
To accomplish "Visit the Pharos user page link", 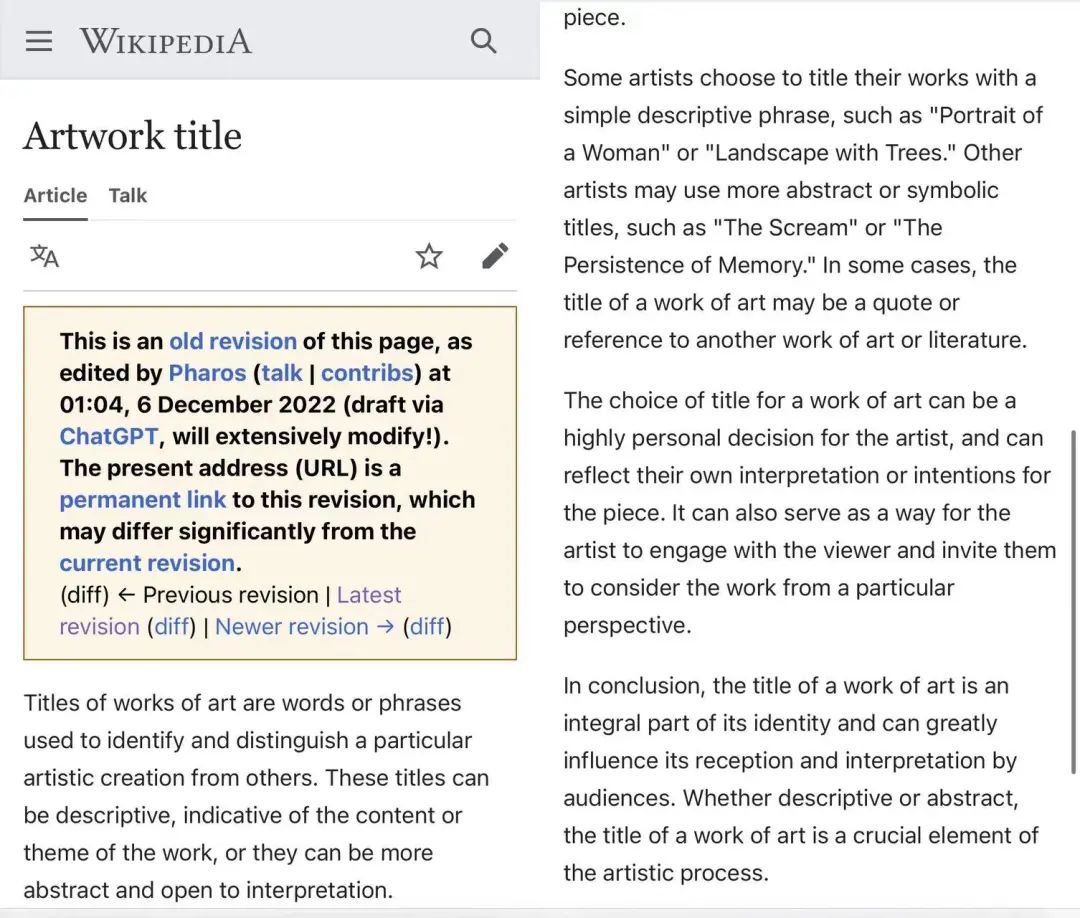I will (207, 373).
